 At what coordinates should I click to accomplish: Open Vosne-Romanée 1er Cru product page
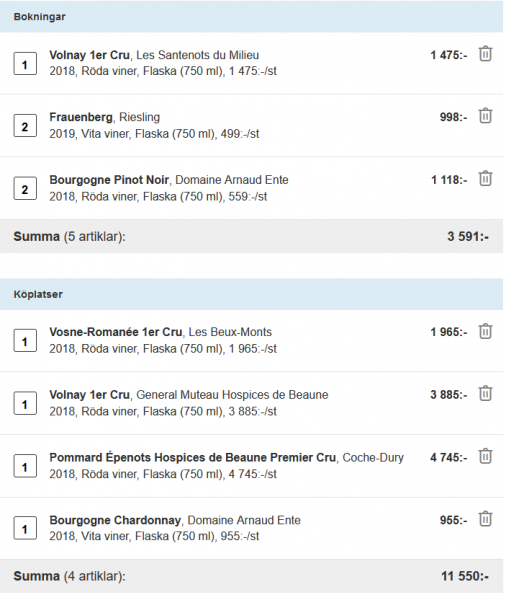click(116, 332)
